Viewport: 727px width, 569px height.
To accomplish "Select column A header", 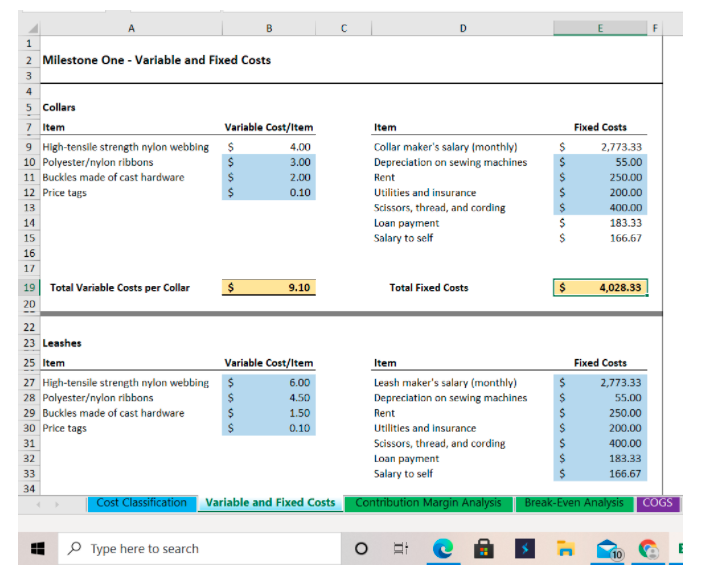I will [x=132, y=28].
